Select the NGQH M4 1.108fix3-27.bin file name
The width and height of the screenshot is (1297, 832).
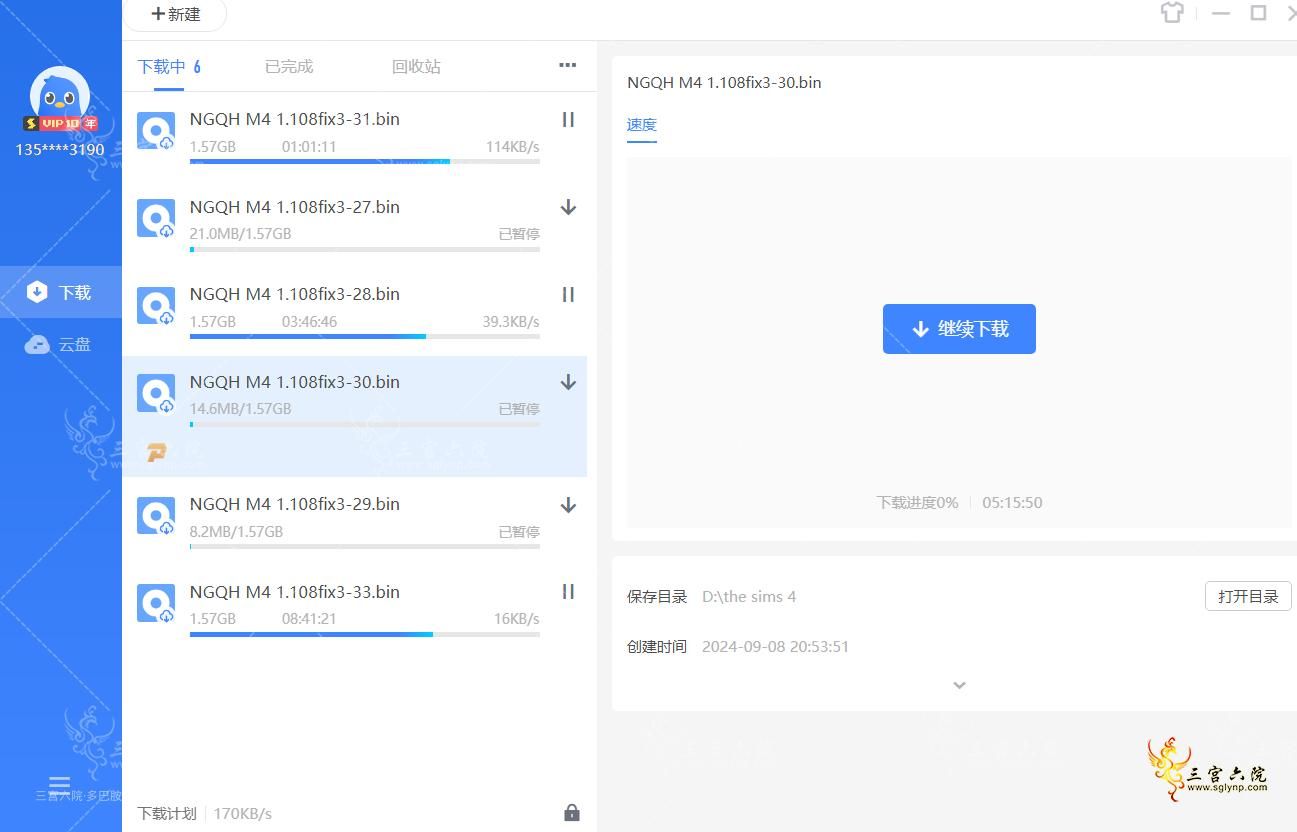point(294,207)
